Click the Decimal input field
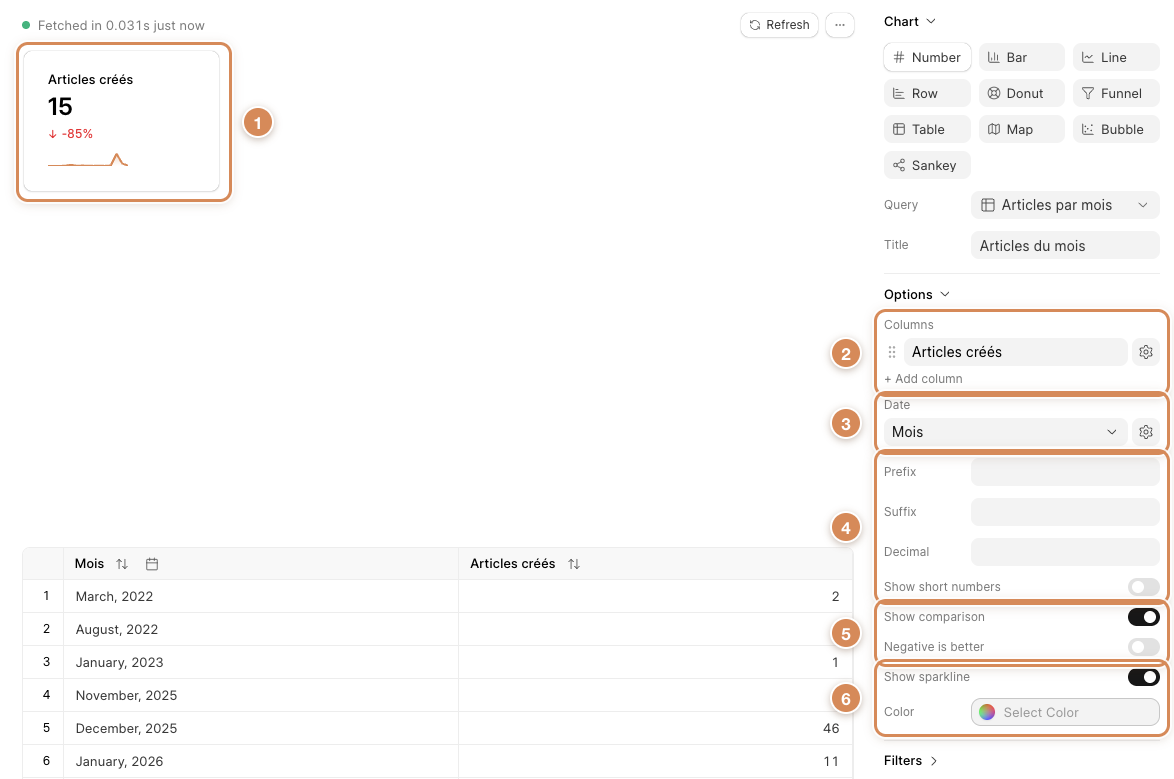Image resolution: width=1174 pixels, height=779 pixels. 1065,552
